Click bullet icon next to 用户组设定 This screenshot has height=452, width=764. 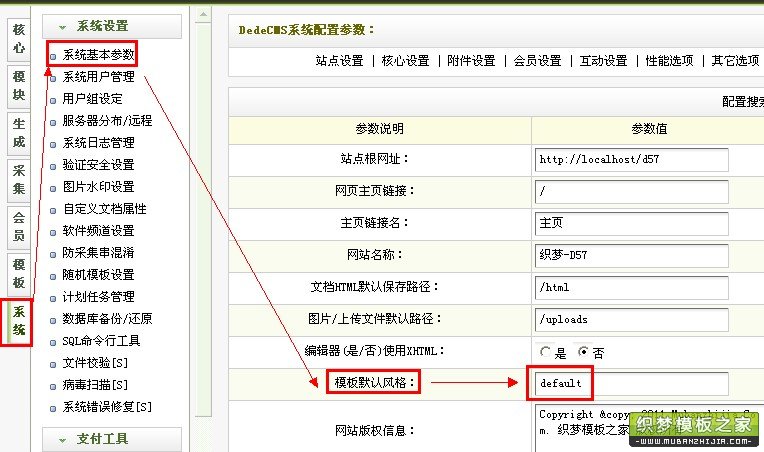(53, 100)
